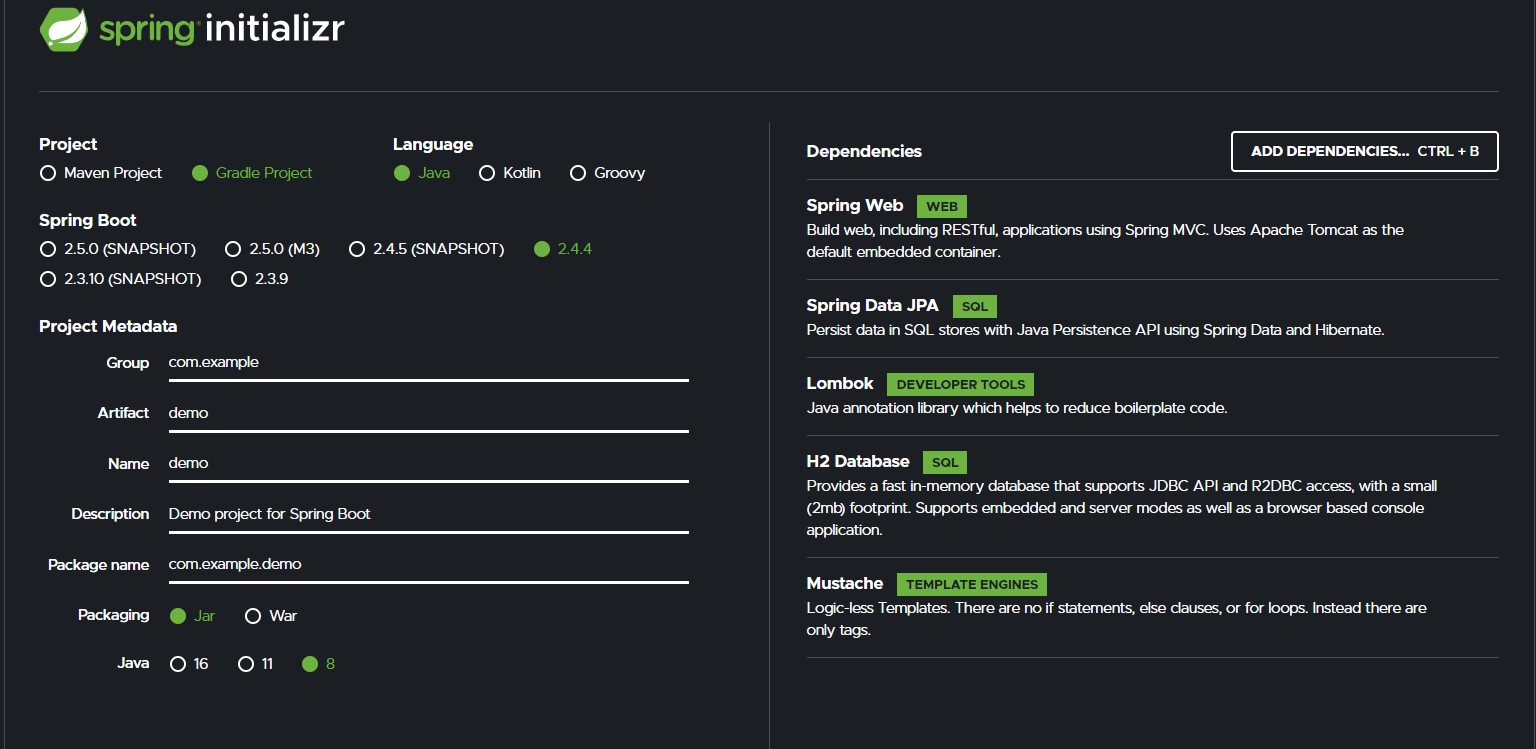1536x749 pixels.
Task: Click the Mustache description text
Action: coord(1117,619)
